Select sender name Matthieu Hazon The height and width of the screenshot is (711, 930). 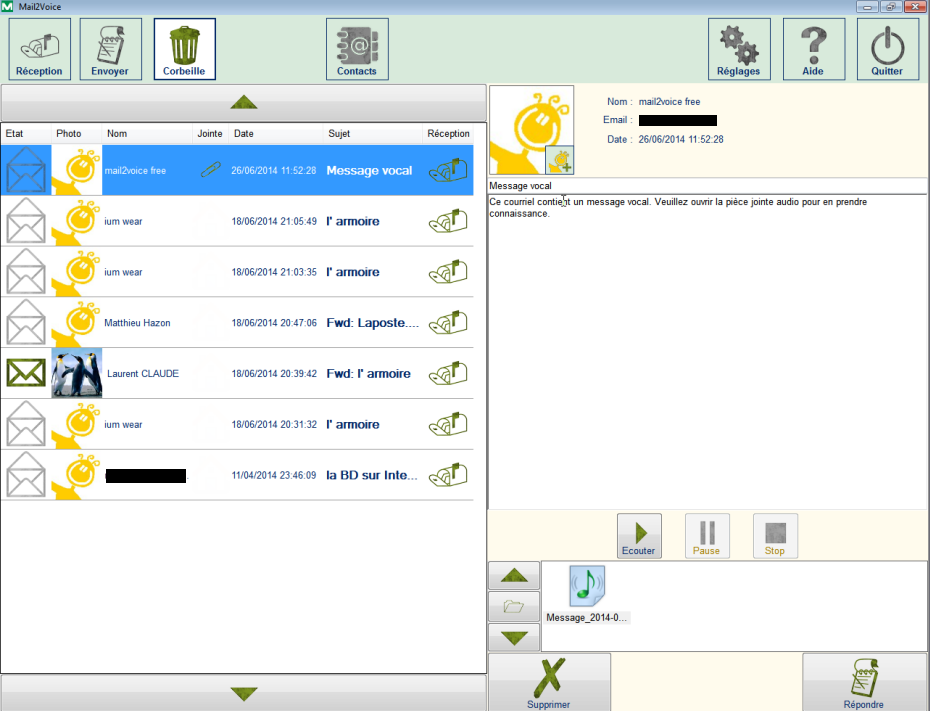(138, 323)
